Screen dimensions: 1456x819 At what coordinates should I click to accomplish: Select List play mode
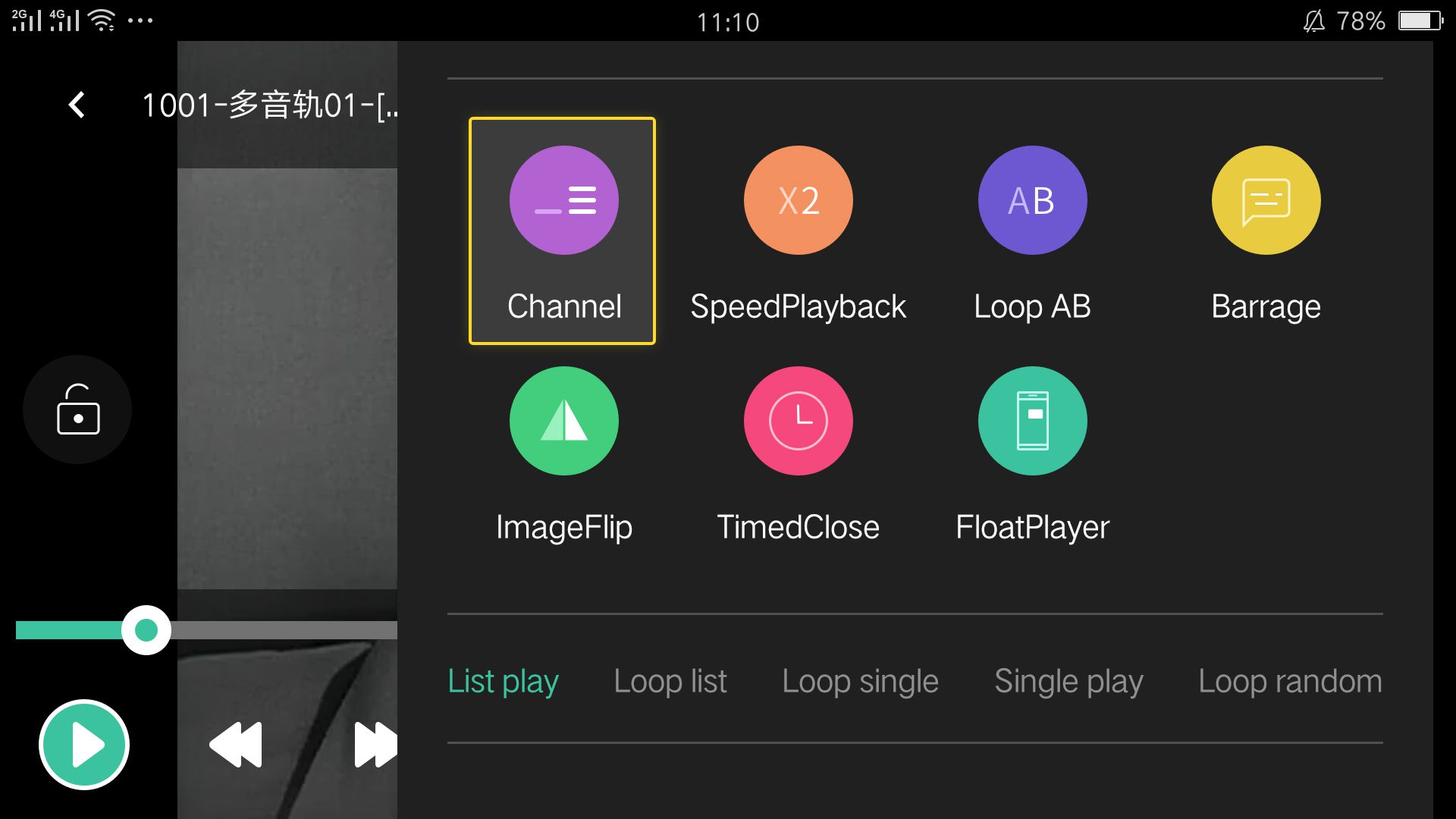coord(503,681)
